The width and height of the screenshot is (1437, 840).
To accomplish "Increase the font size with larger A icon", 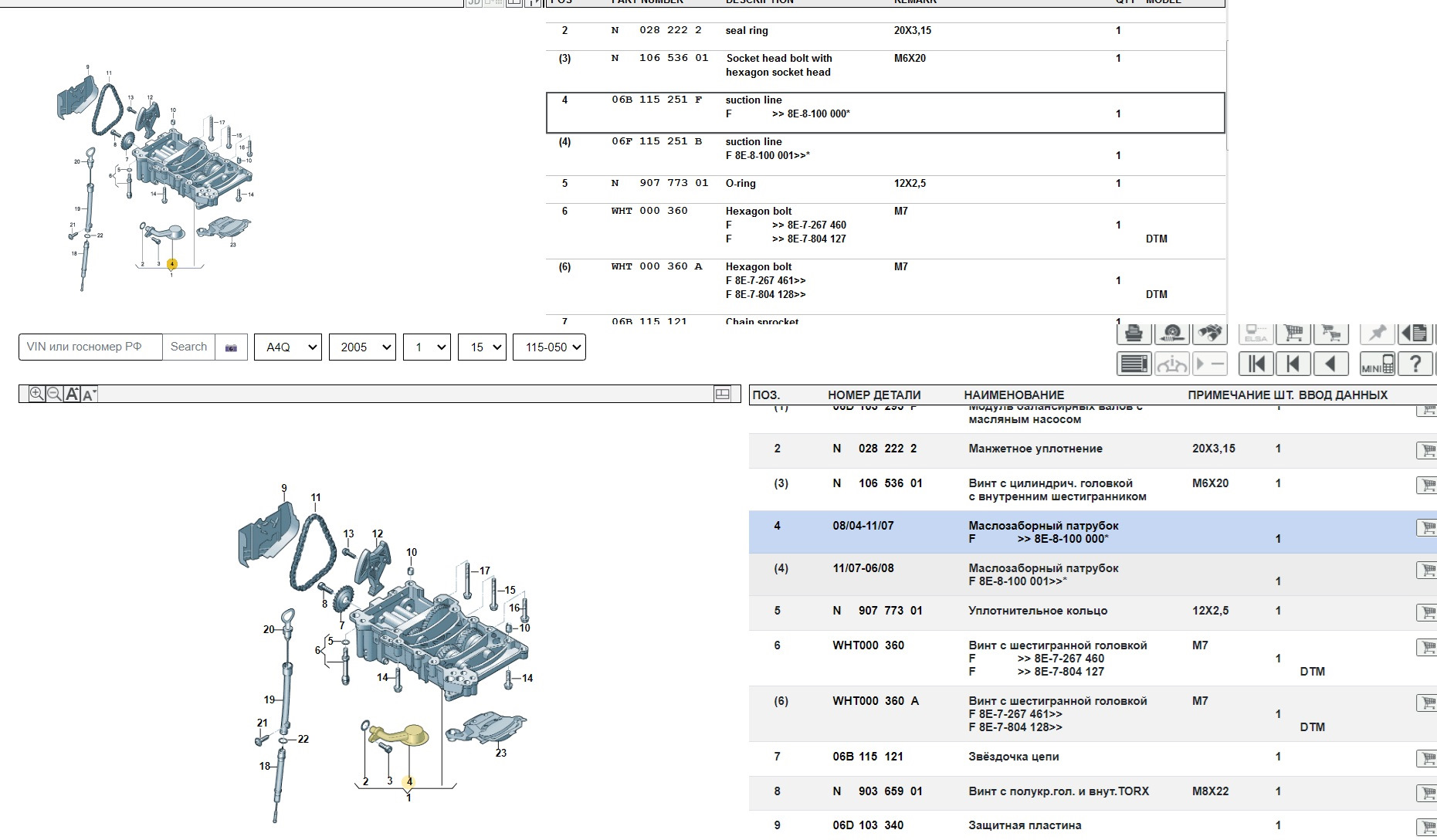I will coord(72,395).
